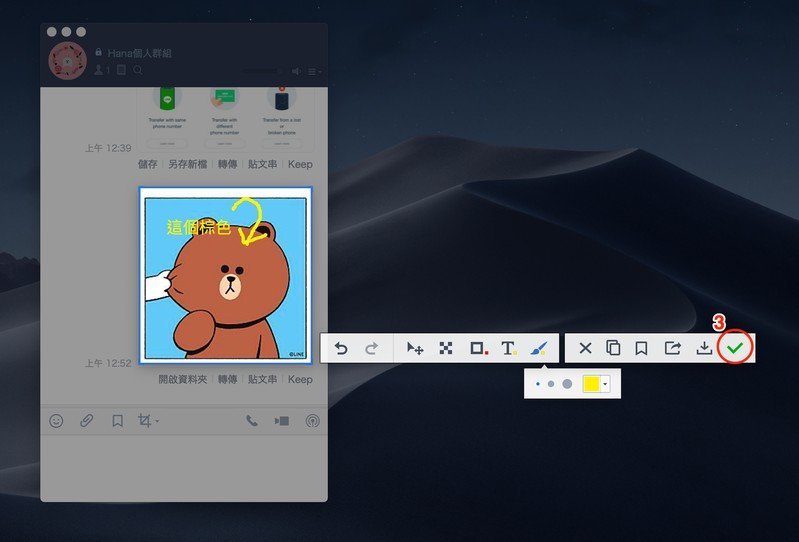Screen dimensions: 799x542
Task: Expand the screen capture crop menu arrow
Action: [157, 421]
